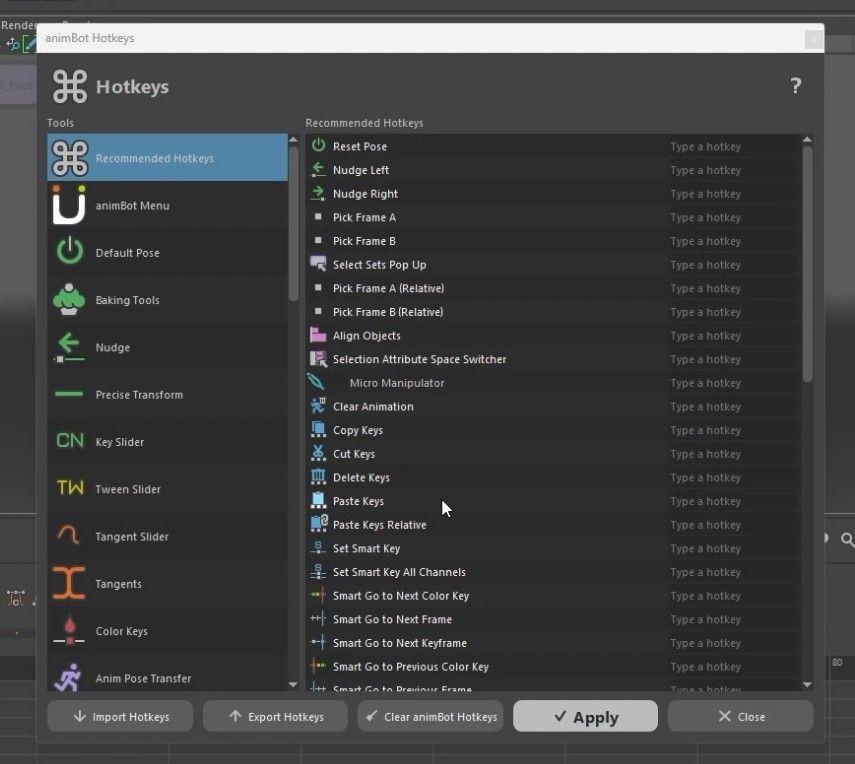
Task: Focus hotkey field for Pick Frame A
Action: (732, 217)
